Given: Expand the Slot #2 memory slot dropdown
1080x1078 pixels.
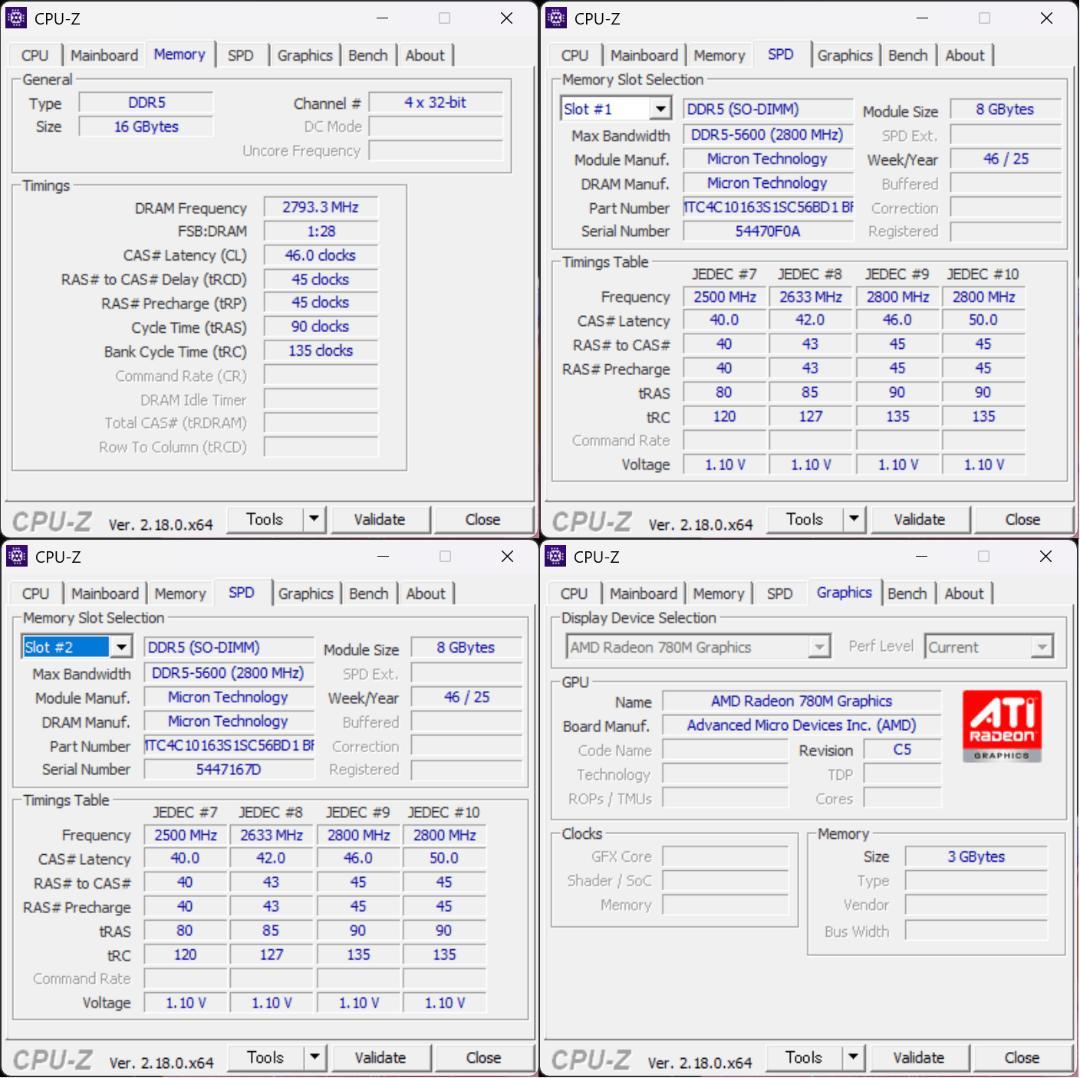Looking at the screenshot, I should 121,647.
